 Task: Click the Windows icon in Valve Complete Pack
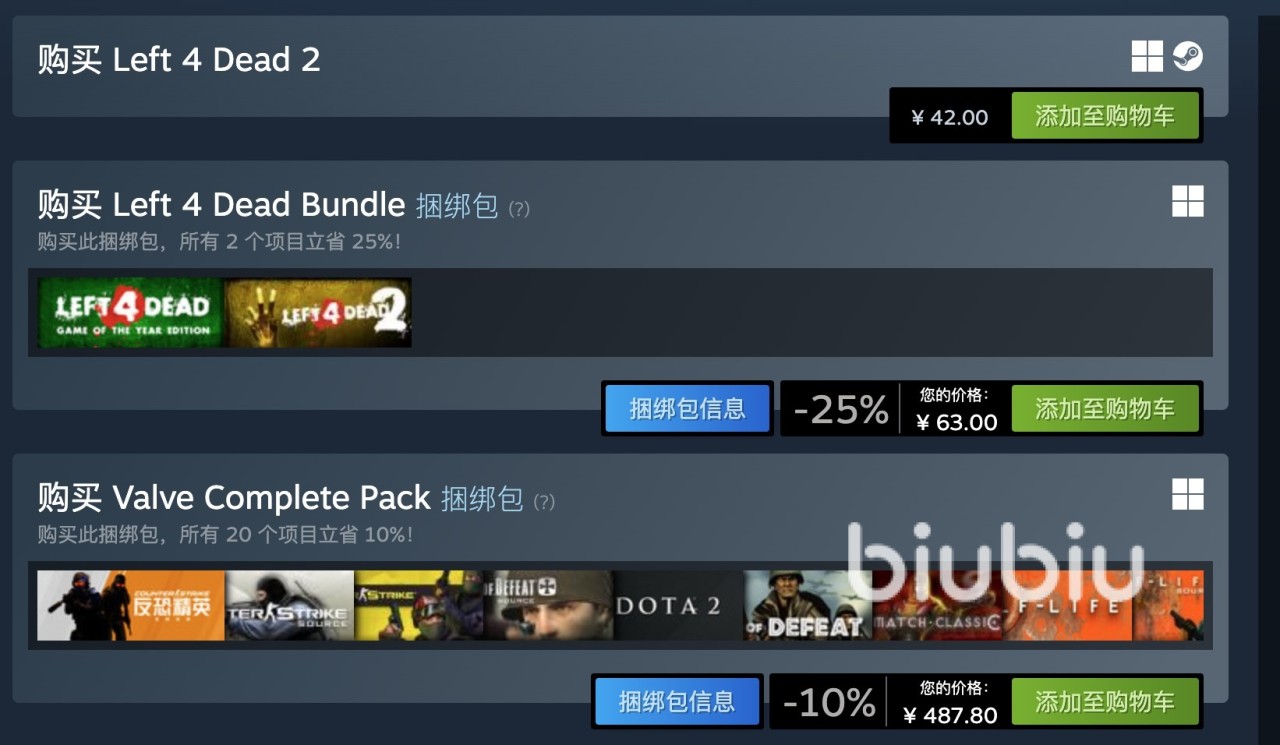pyautogui.click(x=1188, y=493)
